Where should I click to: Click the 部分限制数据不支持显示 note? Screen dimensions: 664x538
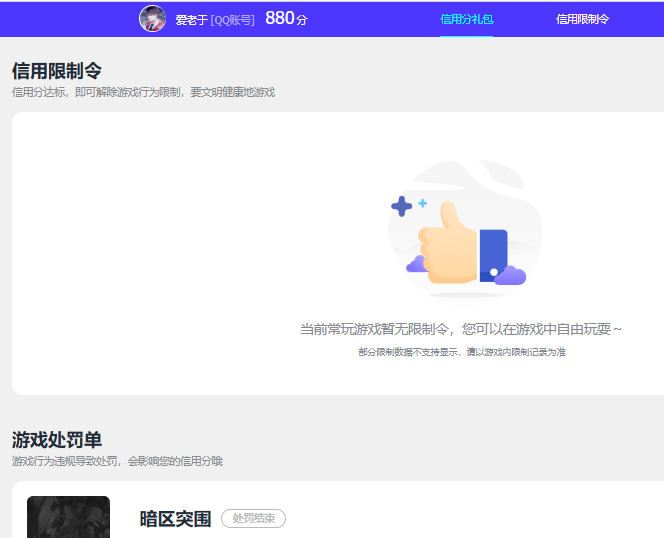(x=462, y=352)
